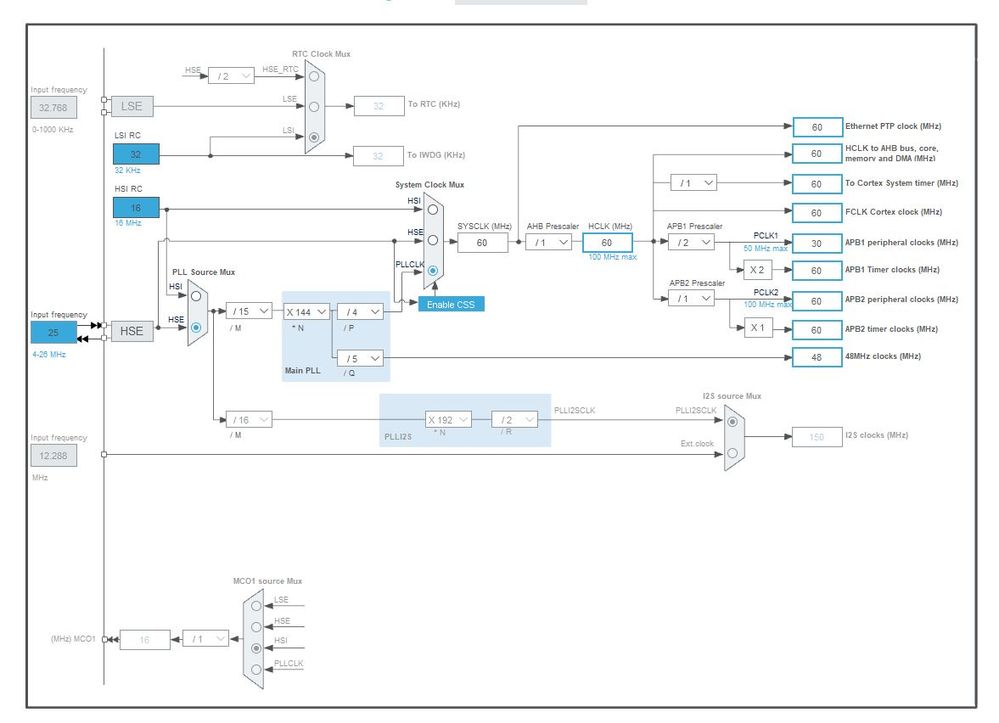999x723 pixels.
Task: Click the HSE oscillator block
Action: tap(132, 331)
